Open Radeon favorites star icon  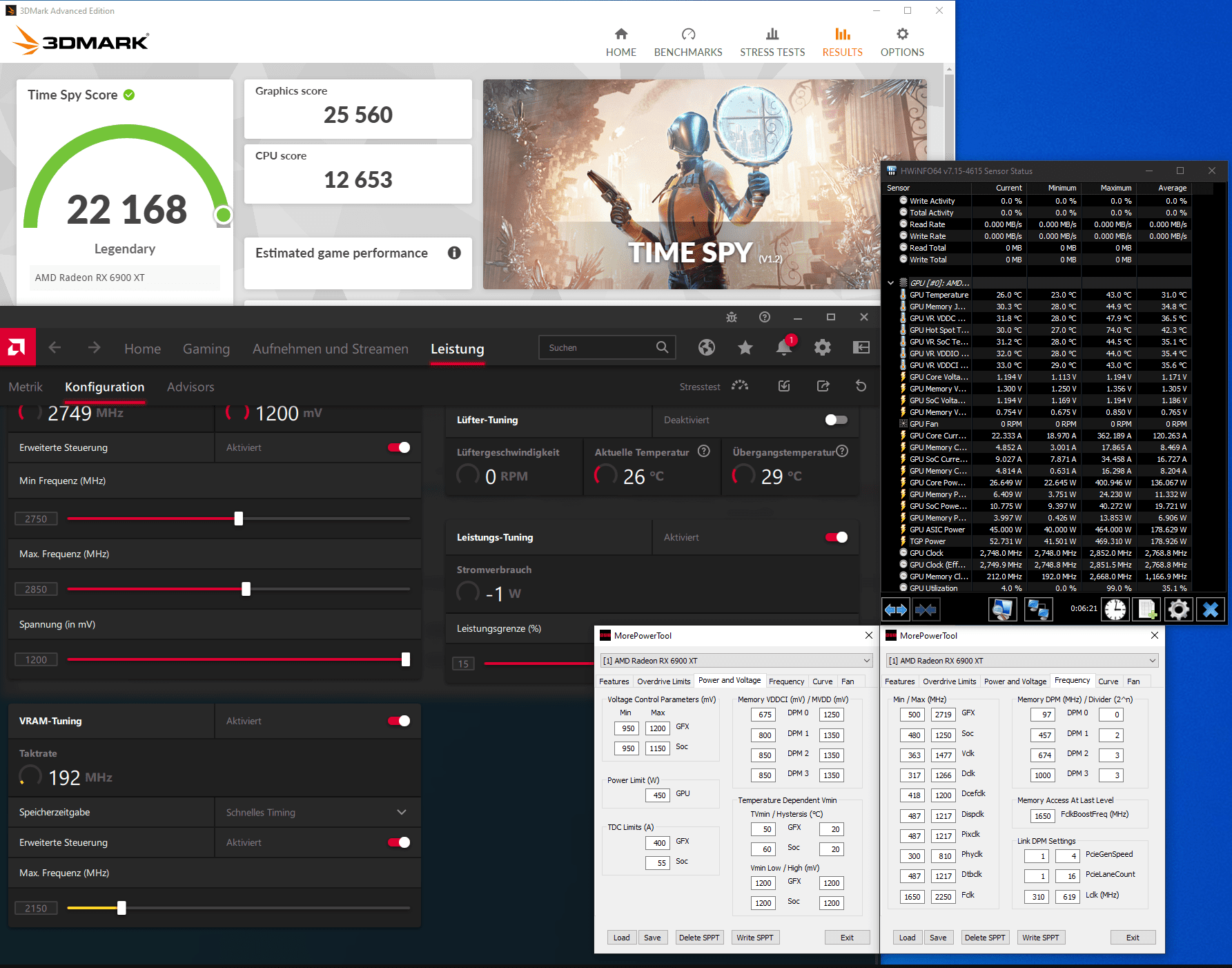(x=745, y=347)
